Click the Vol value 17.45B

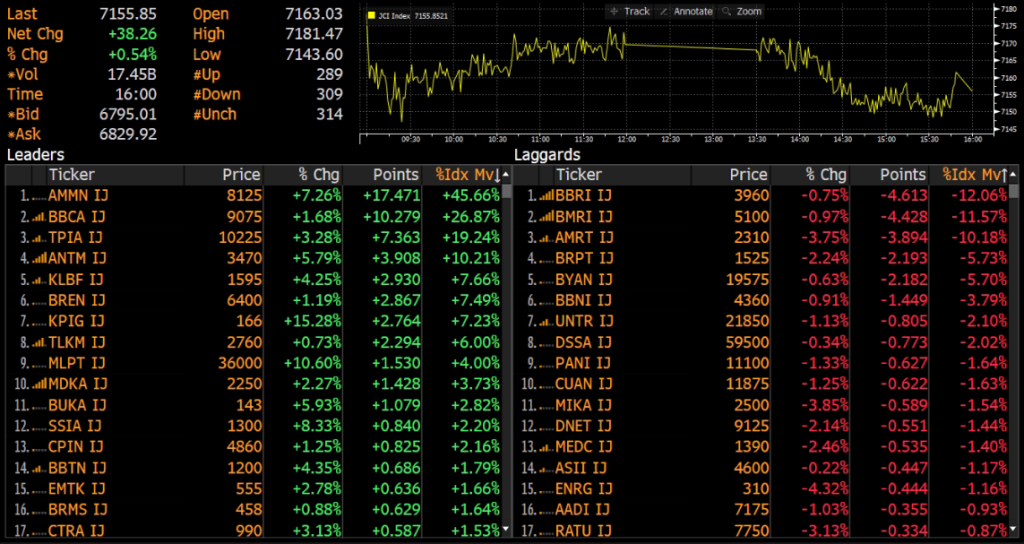click(x=132, y=74)
